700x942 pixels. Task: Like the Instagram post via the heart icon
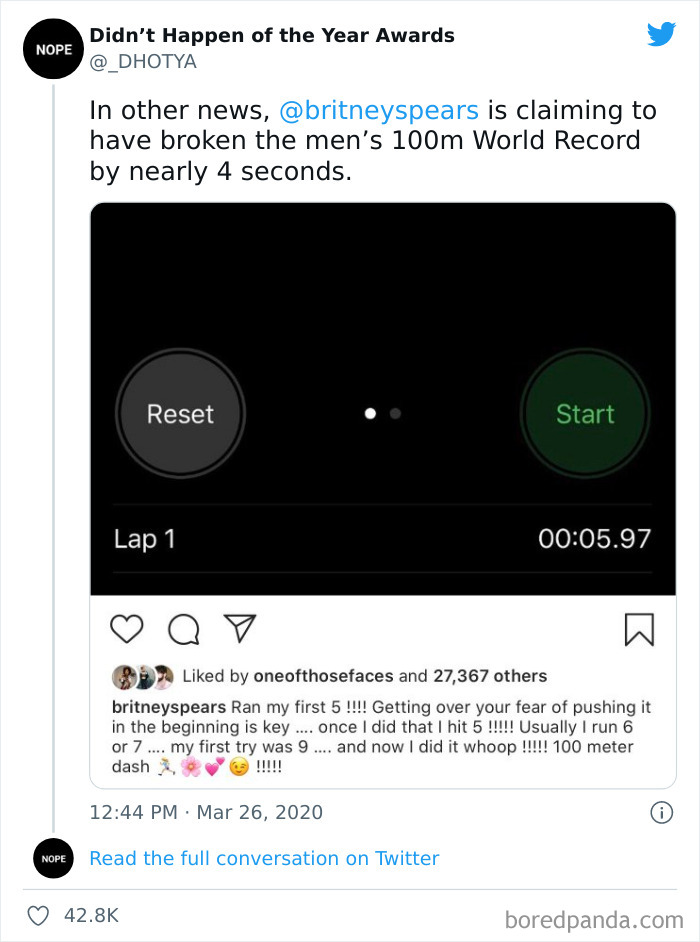[126, 628]
